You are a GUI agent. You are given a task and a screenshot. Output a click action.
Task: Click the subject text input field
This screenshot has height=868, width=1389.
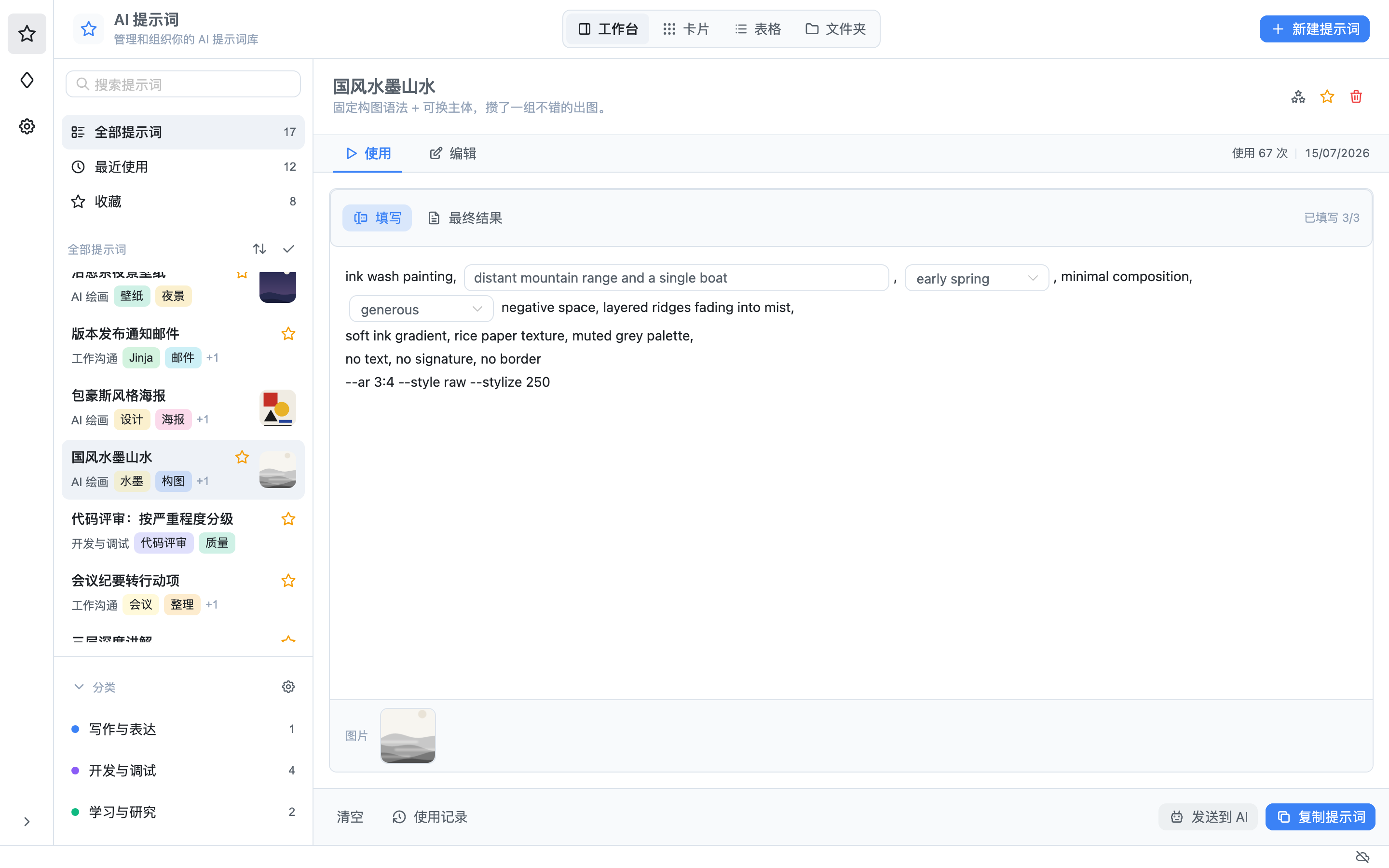676,278
